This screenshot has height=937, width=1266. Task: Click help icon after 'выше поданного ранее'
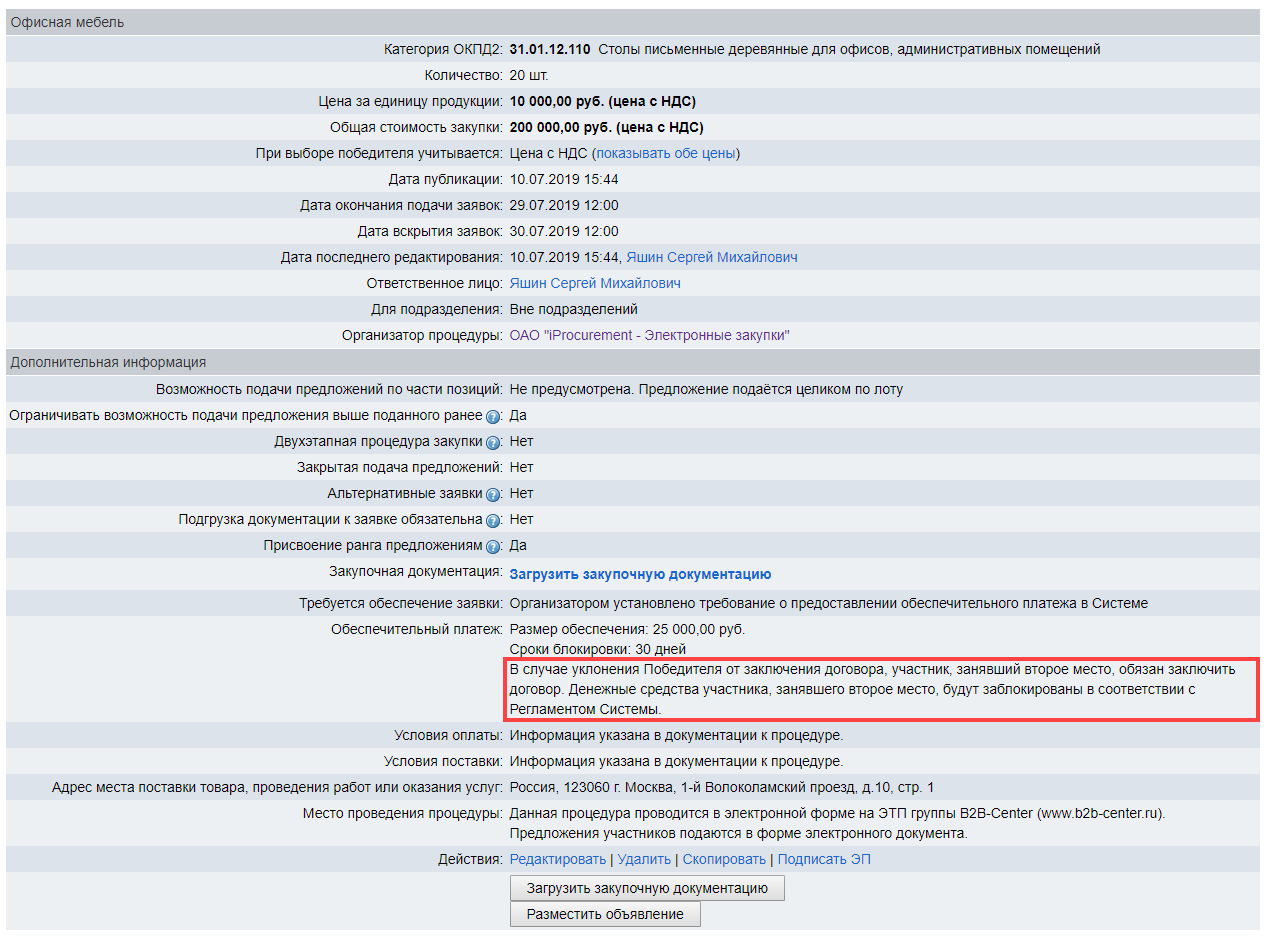[493, 416]
